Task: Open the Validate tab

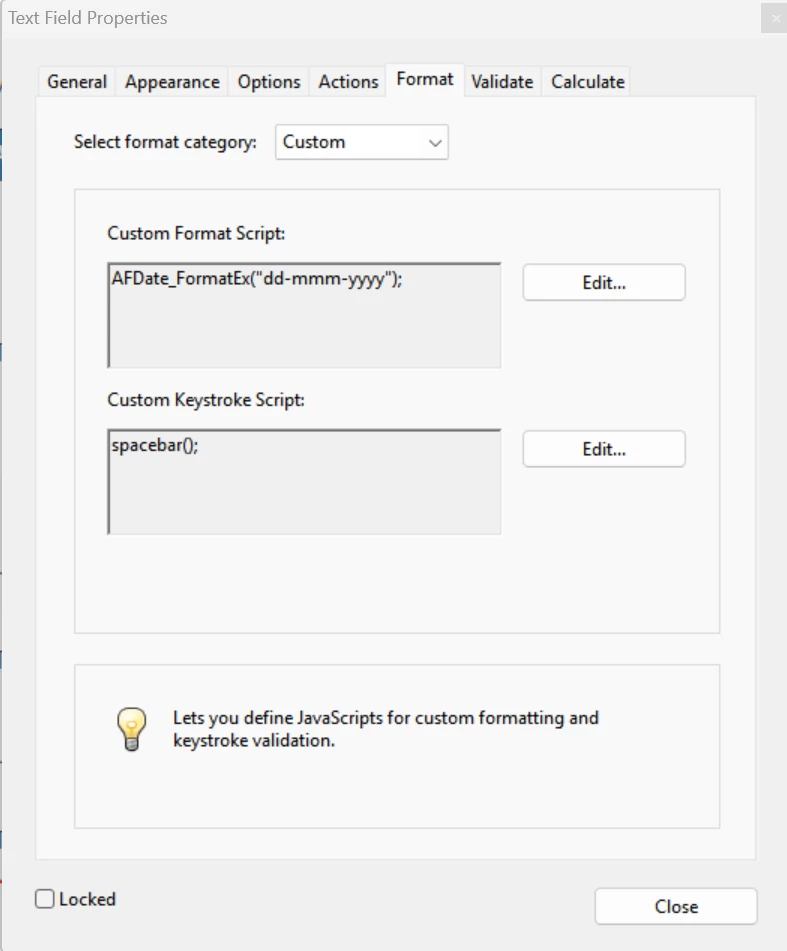Action: coord(502,82)
